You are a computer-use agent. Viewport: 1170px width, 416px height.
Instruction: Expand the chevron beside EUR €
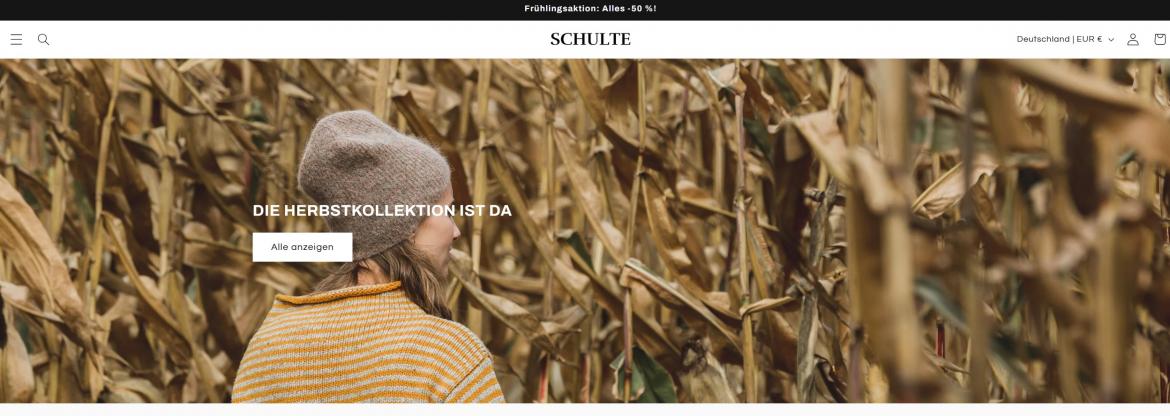click(1111, 40)
